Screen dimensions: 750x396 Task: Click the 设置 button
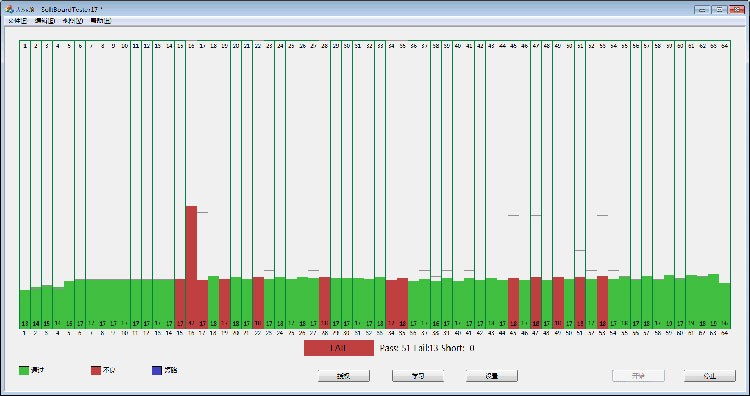pos(492,376)
